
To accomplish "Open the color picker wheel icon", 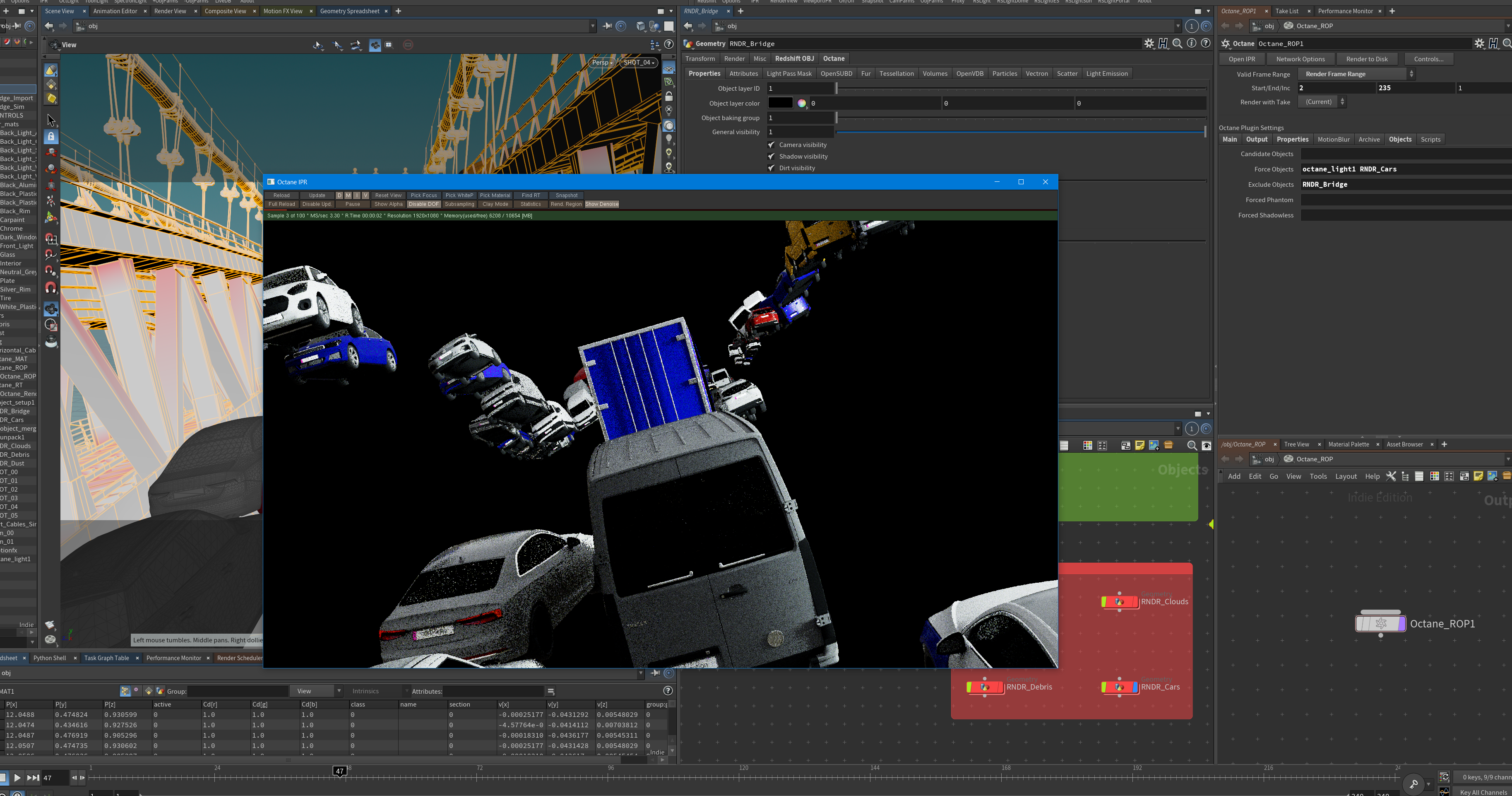I will click(801, 104).
